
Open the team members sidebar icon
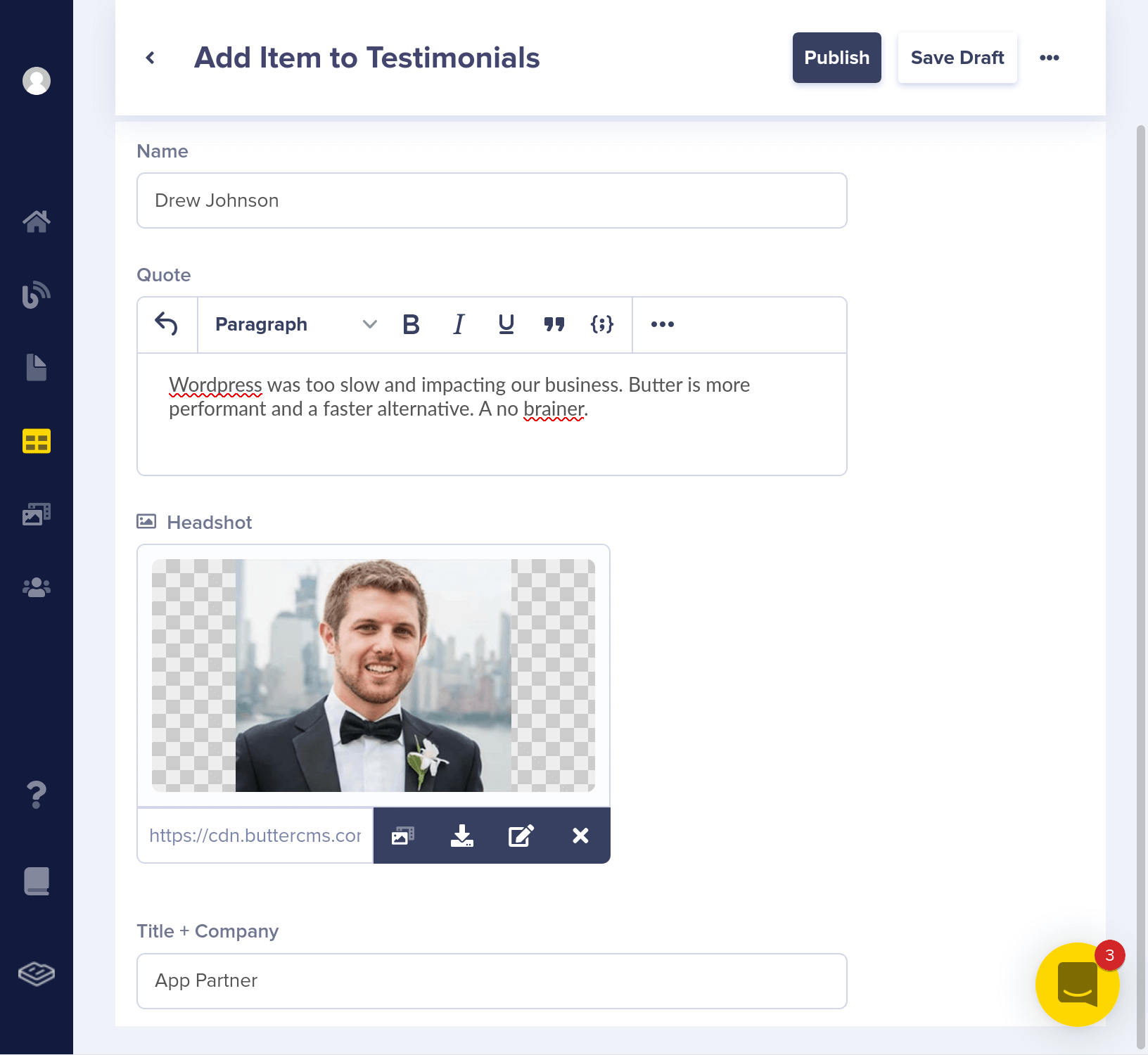(x=36, y=587)
